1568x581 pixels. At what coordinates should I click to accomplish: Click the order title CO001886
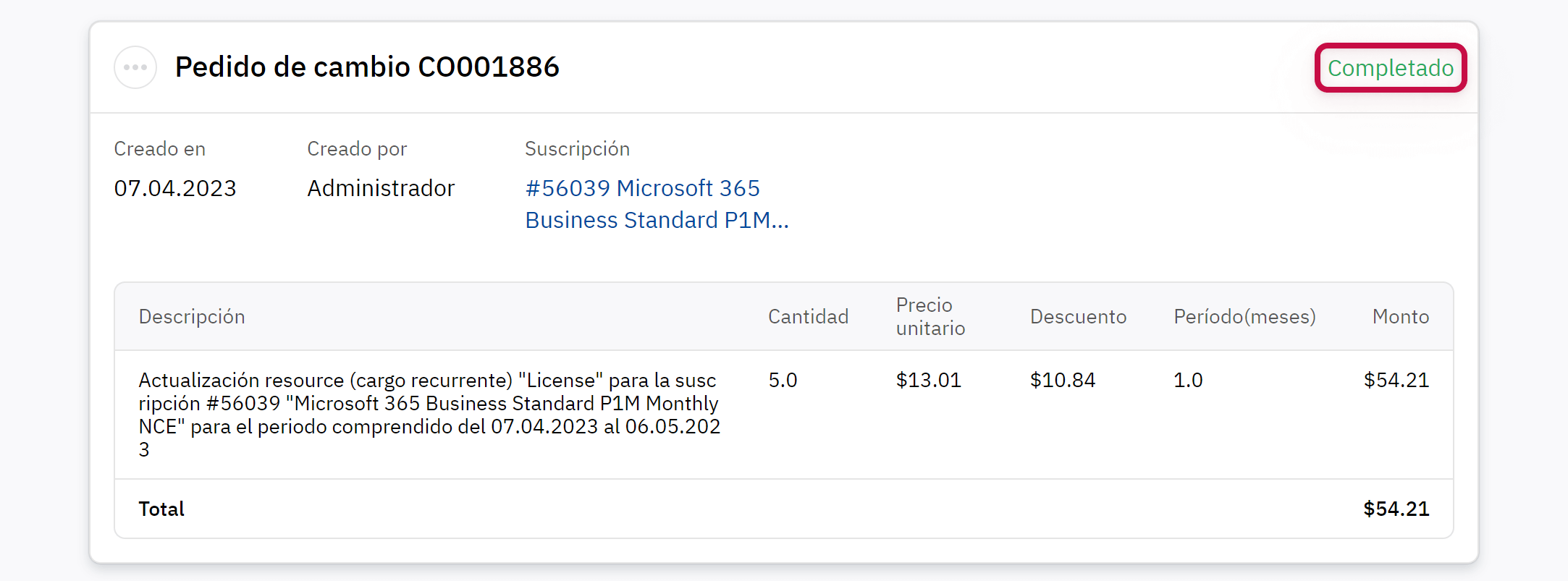click(x=367, y=67)
